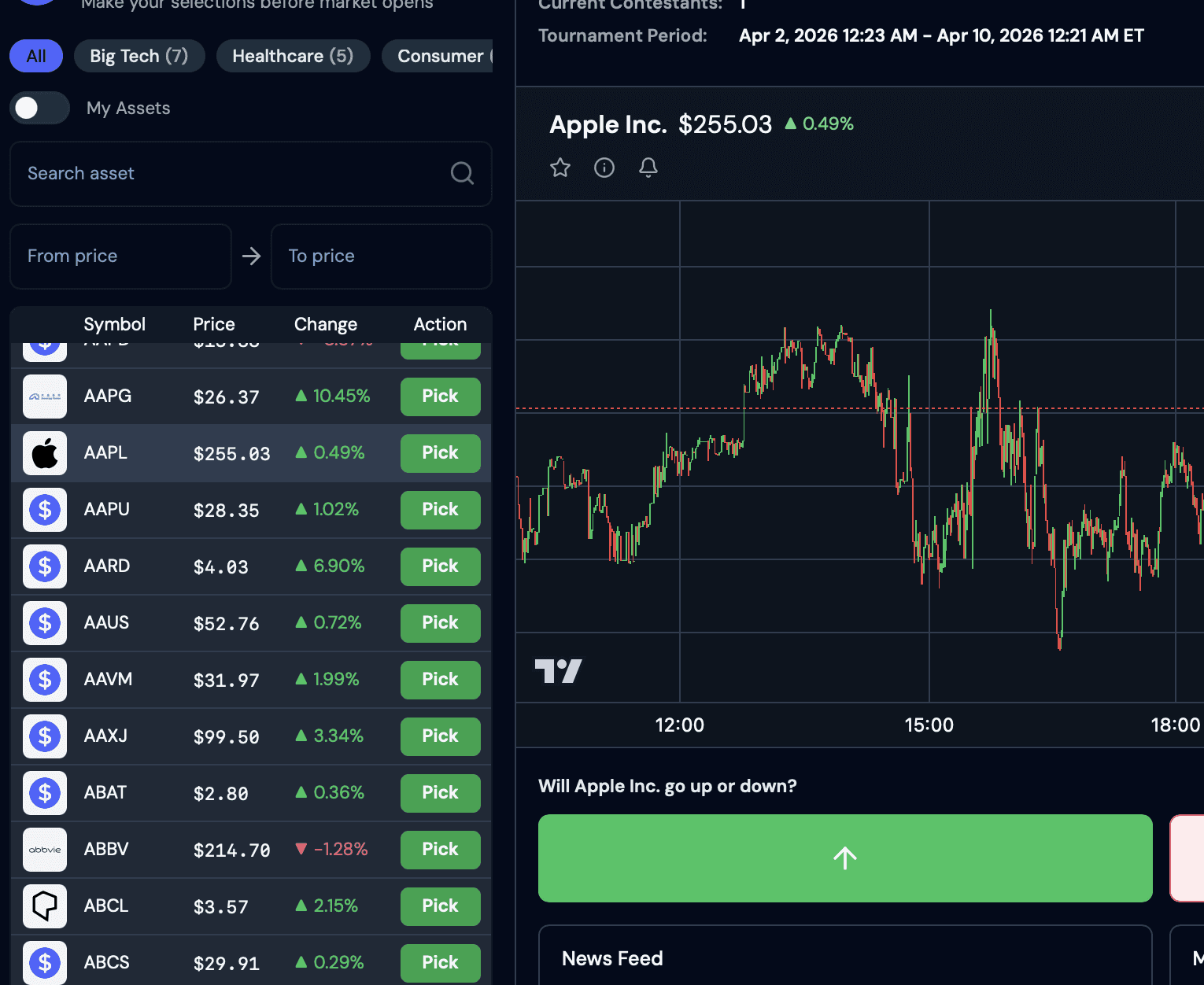
Task: Click the $255.03 price cell
Action: pyautogui.click(x=232, y=454)
